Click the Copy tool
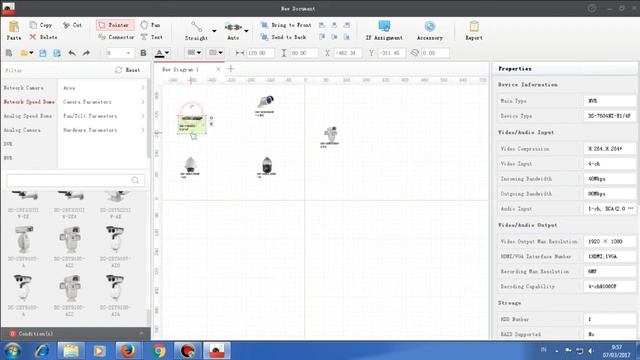640x360 pixels. coord(40,25)
